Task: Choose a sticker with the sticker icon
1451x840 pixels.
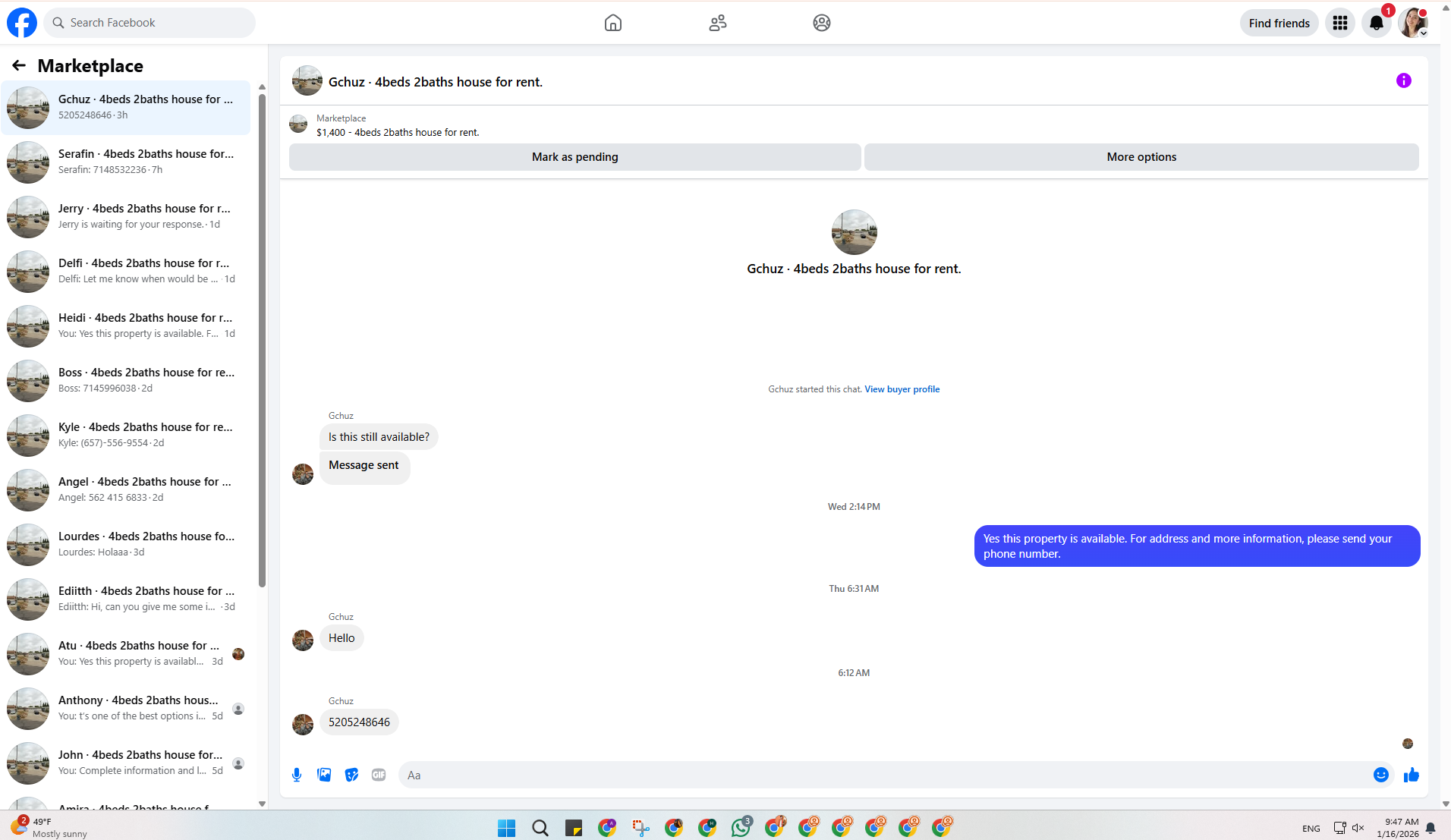Action: point(351,775)
